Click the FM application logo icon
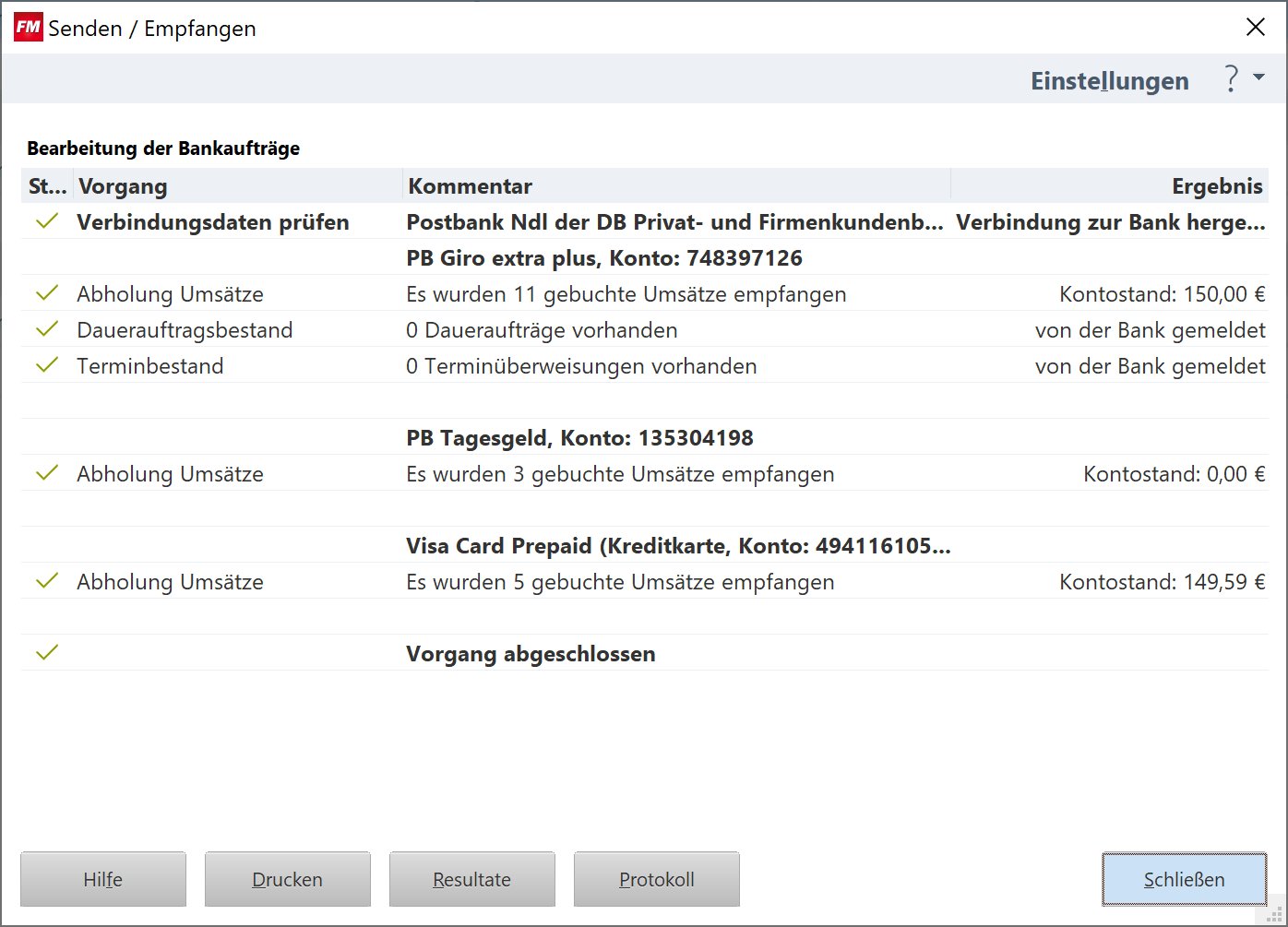Image resolution: width=1288 pixels, height=927 pixels. tap(28, 28)
